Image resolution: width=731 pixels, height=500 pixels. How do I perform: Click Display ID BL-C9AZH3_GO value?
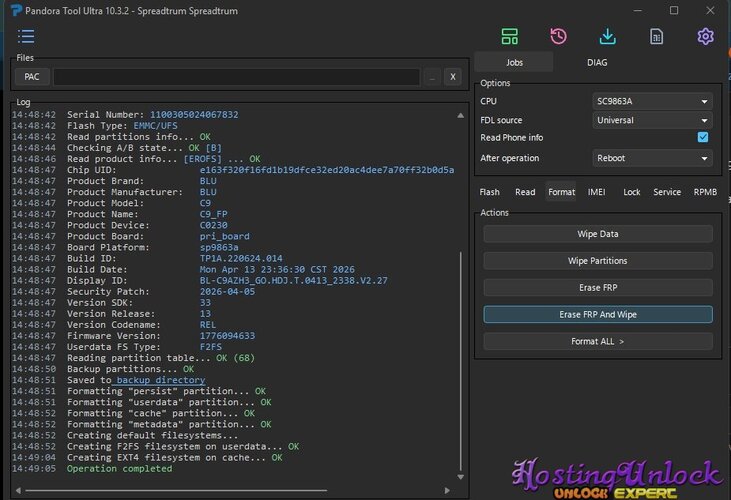pyautogui.click(x=293, y=281)
